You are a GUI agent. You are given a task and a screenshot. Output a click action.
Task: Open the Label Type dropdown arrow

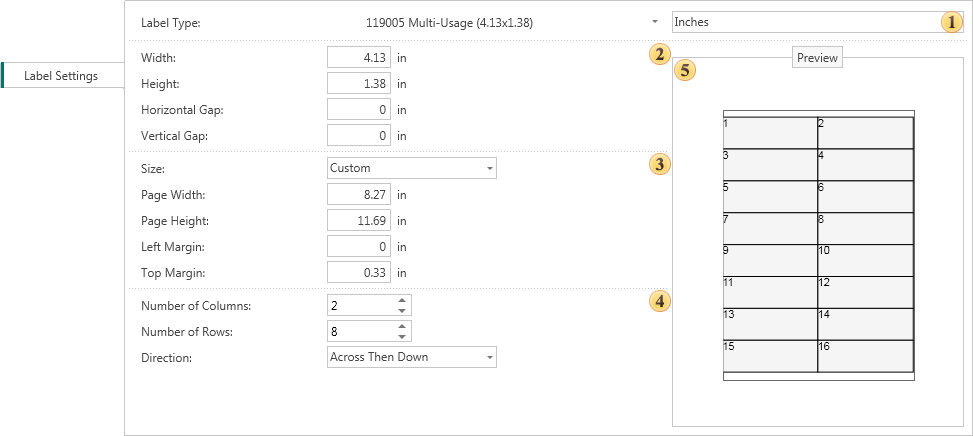coord(655,21)
